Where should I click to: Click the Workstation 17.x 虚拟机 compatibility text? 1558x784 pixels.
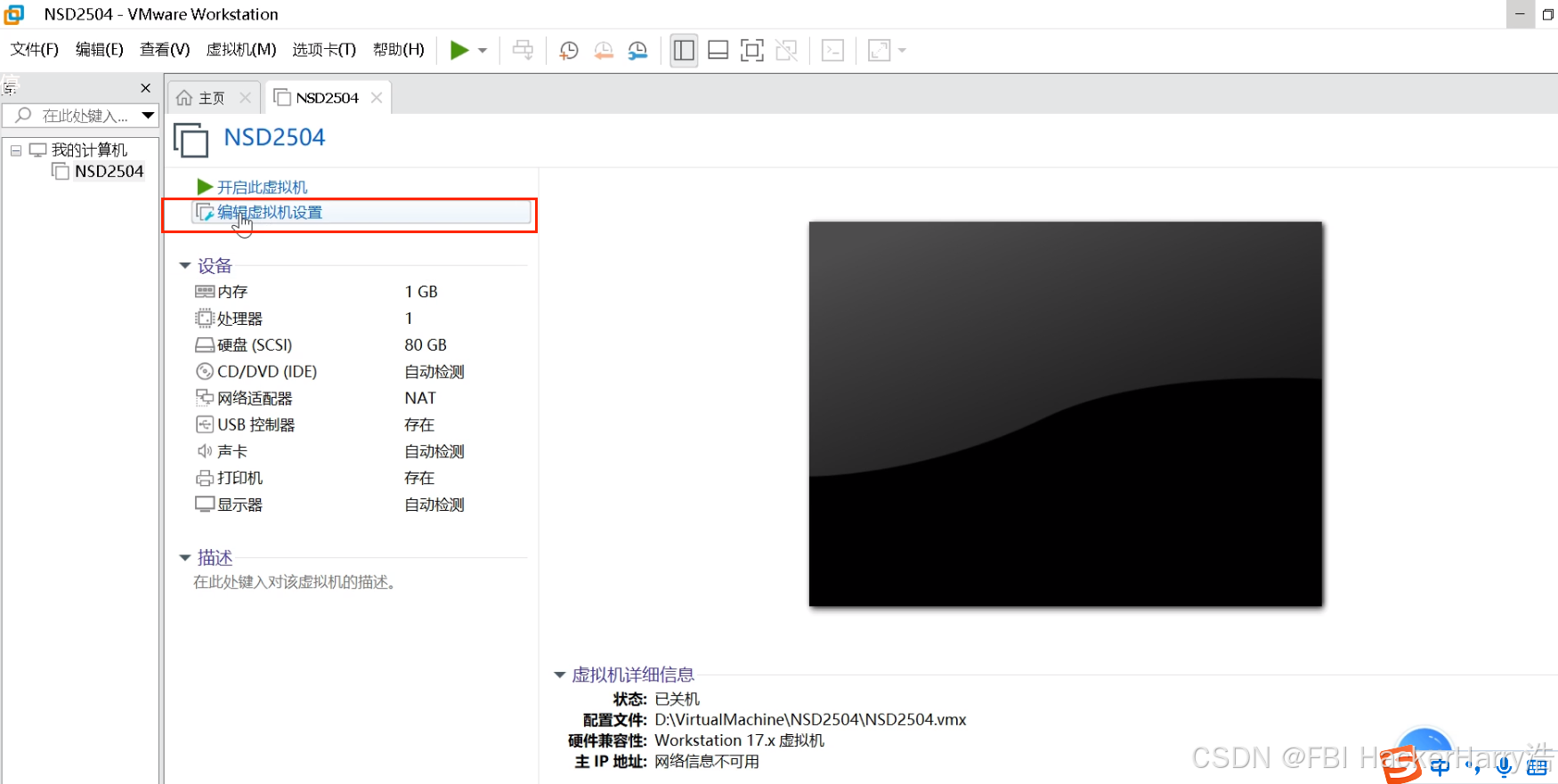(x=739, y=740)
